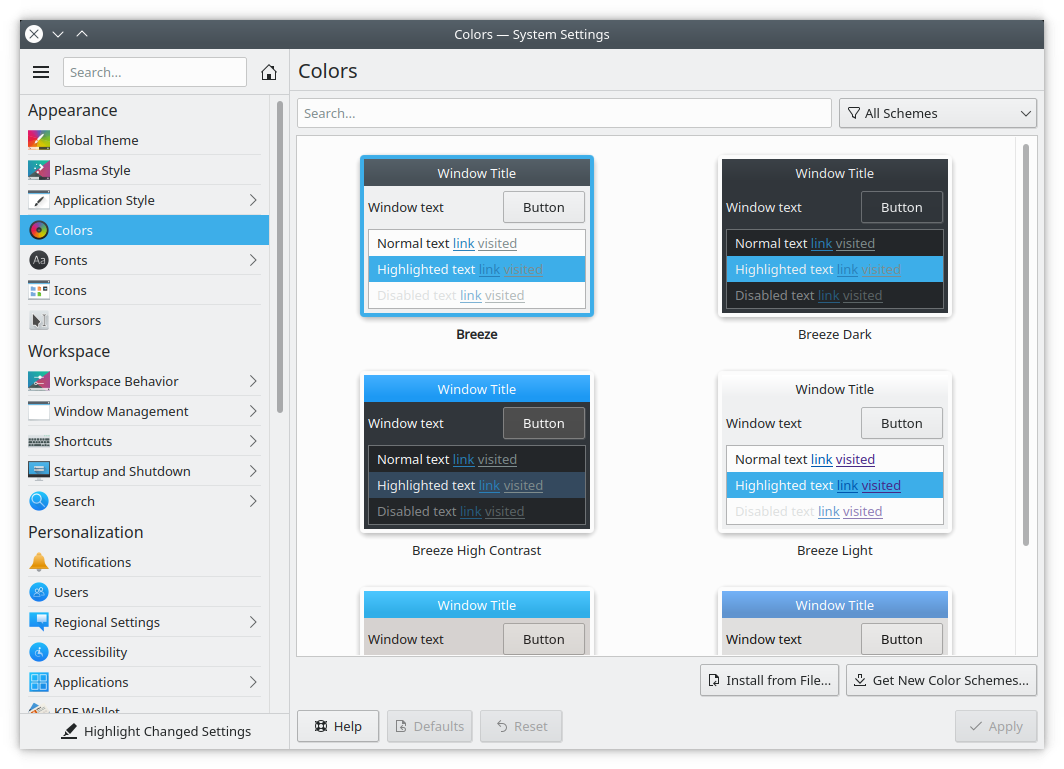Image resolution: width=1064 pixels, height=769 pixels.
Task: Expand the Search chevron in the sidebar
Action: point(253,501)
